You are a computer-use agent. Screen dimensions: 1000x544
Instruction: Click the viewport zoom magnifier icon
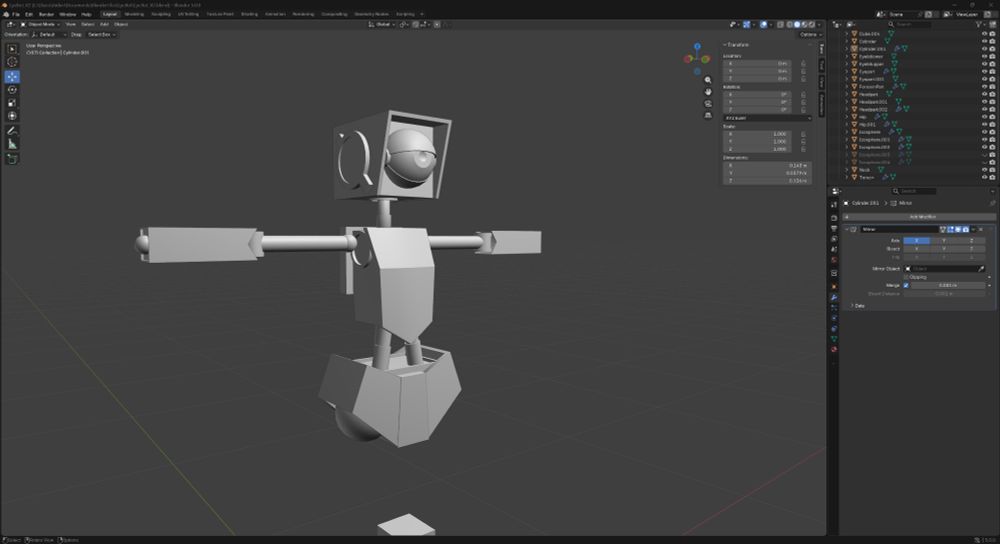pyautogui.click(x=708, y=80)
